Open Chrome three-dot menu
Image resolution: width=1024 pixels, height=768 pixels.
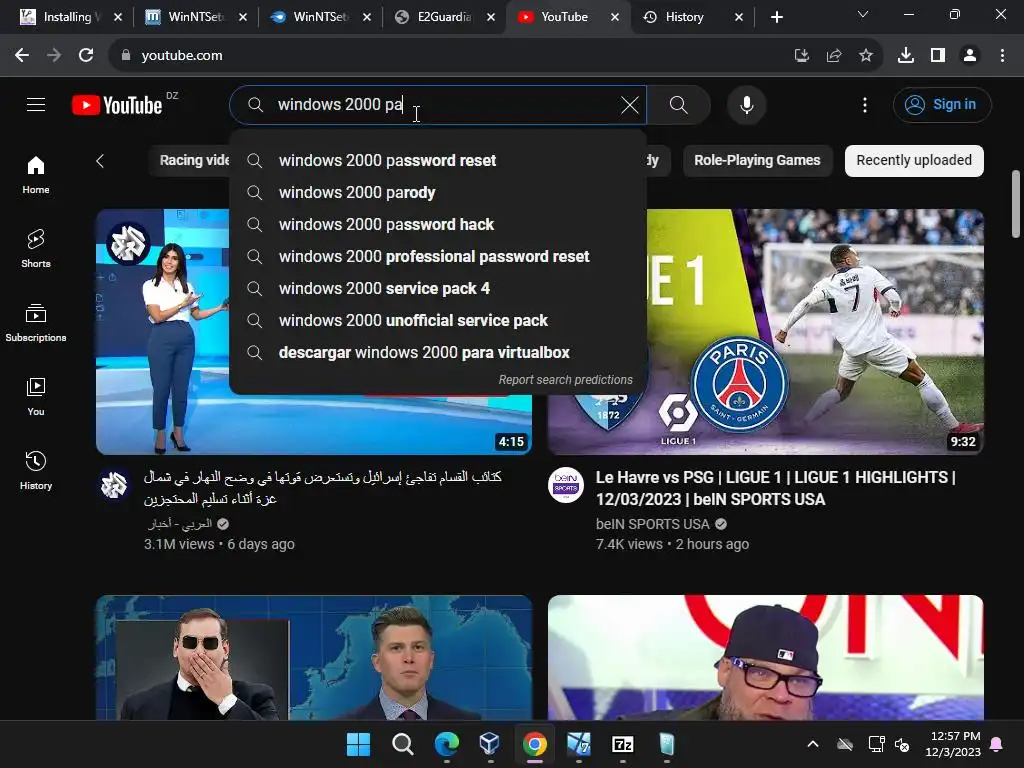pyautogui.click(x=1002, y=56)
